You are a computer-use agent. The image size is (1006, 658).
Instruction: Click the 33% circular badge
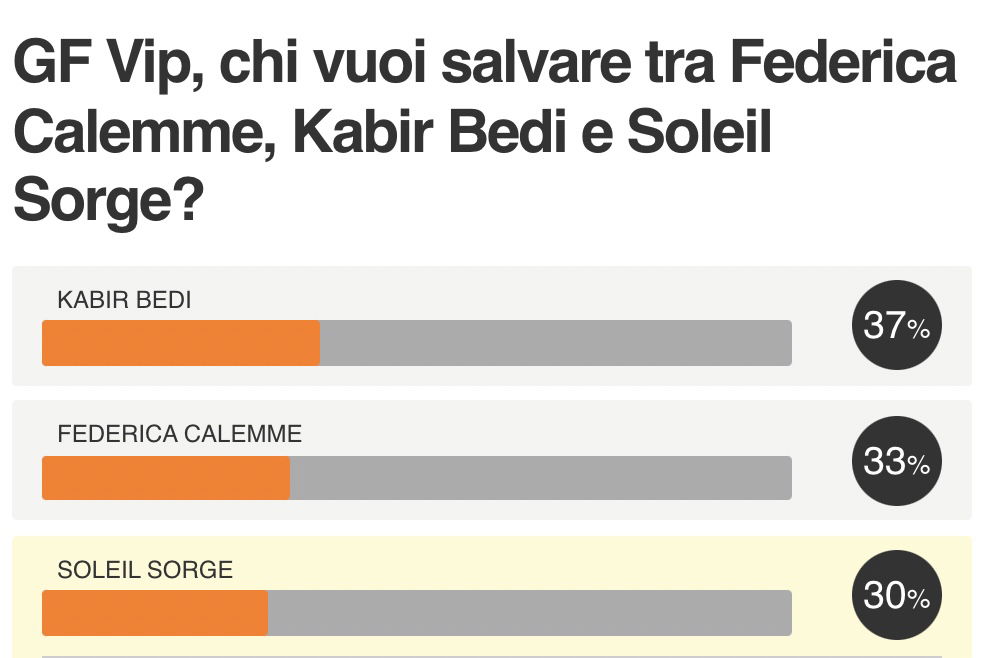(896, 461)
